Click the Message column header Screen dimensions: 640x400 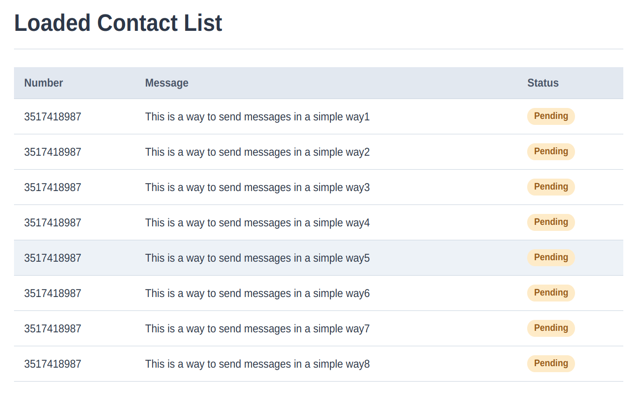point(166,83)
